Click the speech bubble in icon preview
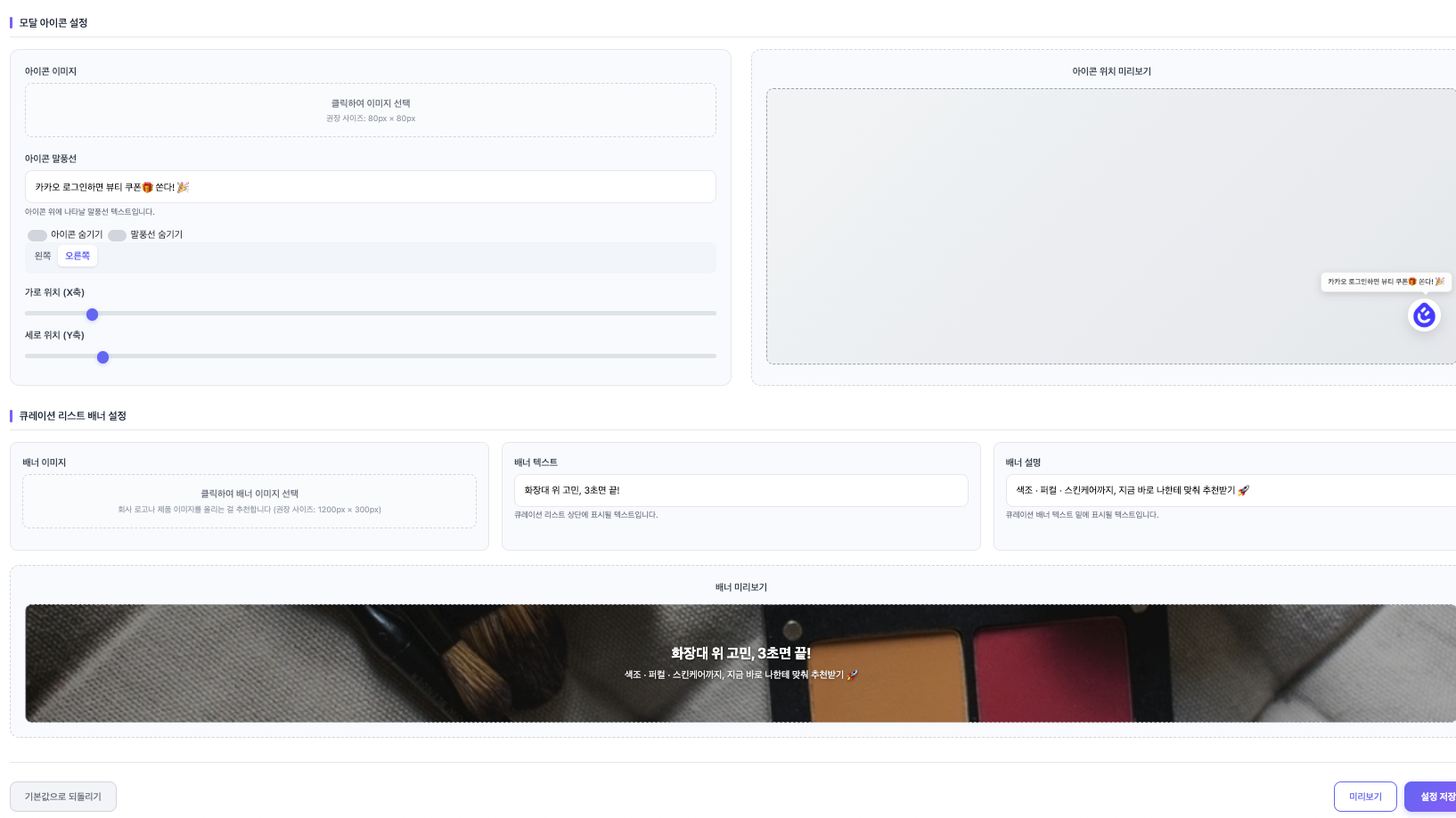1456x818 pixels. [1386, 282]
